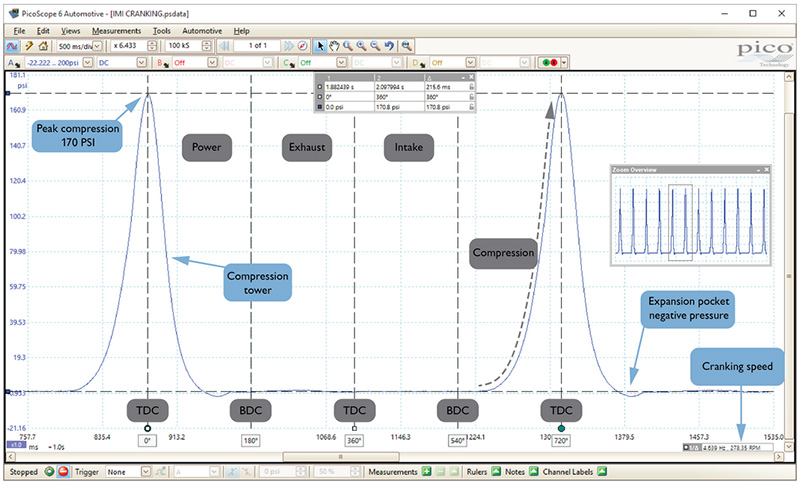Click the buffer number field 1 of 1
The image size is (800, 484).
tap(257, 46)
